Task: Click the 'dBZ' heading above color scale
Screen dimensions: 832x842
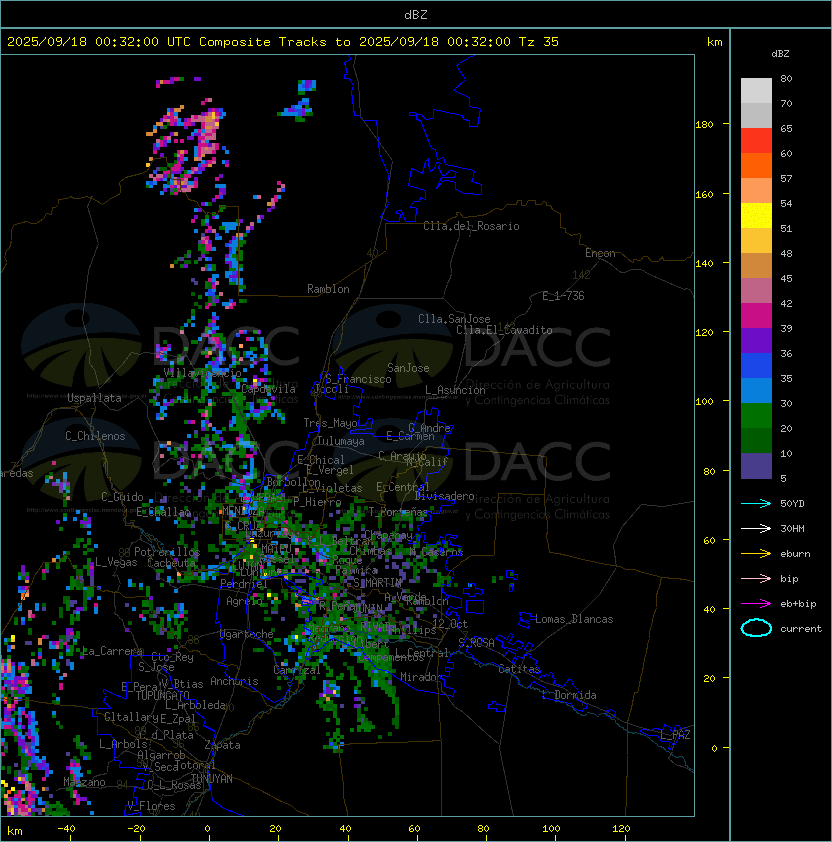Action: pos(780,54)
